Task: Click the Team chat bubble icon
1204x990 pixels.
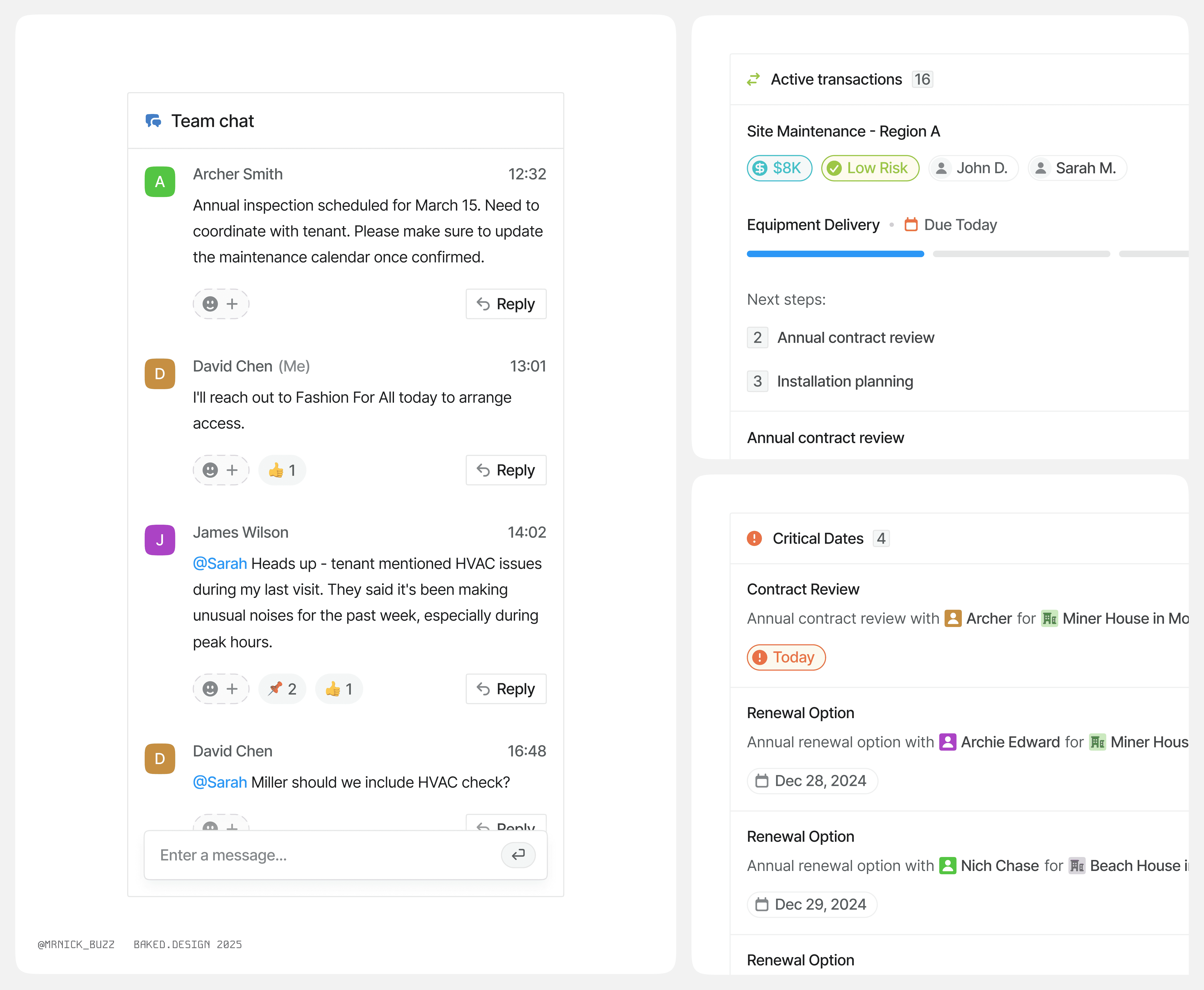Action: [153, 121]
